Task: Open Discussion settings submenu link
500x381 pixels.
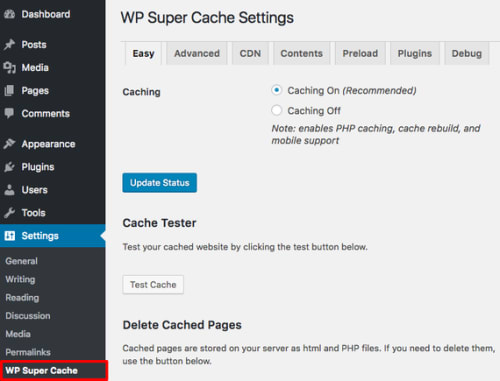Action: tap(28, 316)
